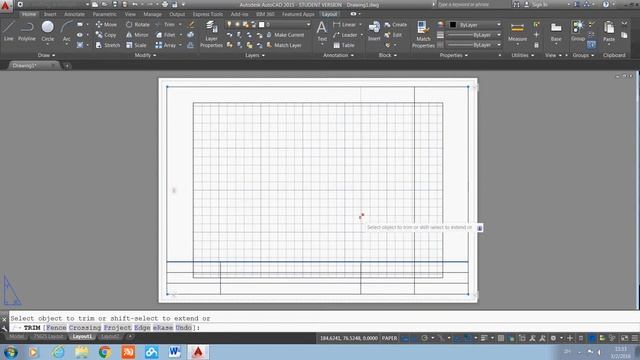Image resolution: width=640 pixels, height=360 pixels.
Task: Open the Insert block tool
Action: (374, 31)
